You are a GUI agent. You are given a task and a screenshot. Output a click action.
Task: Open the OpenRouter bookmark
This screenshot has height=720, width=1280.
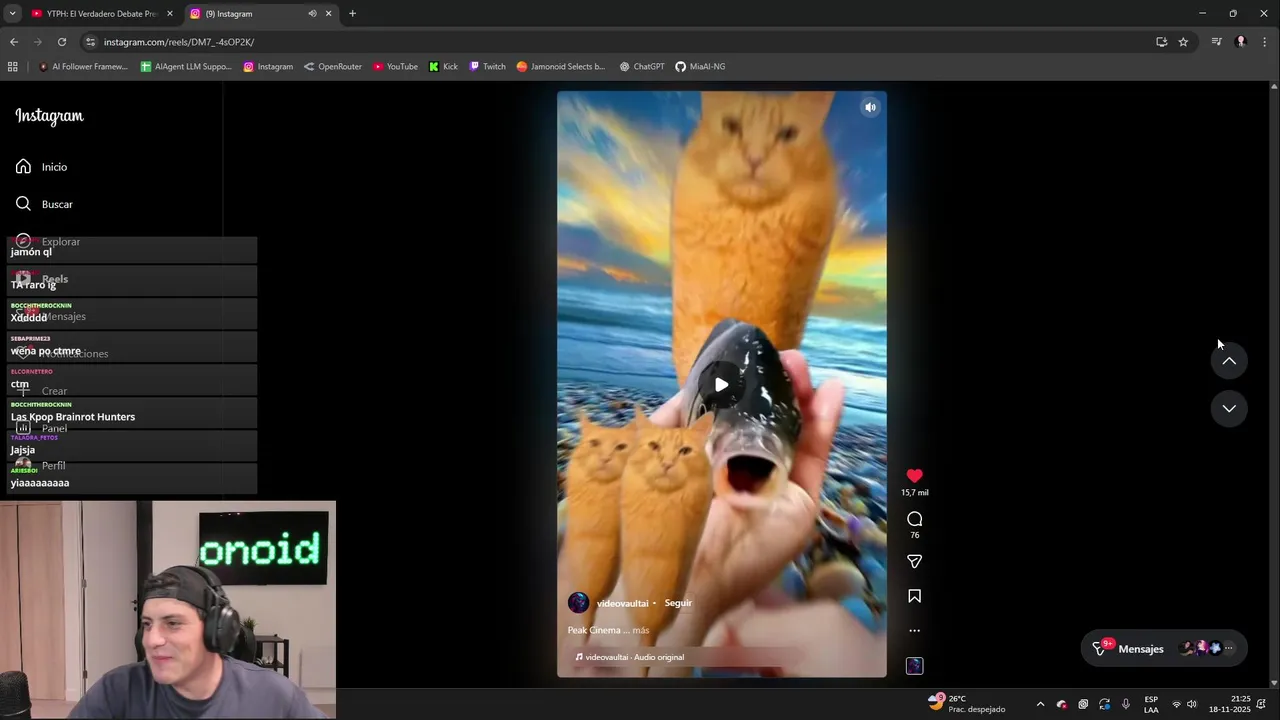tap(333, 67)
